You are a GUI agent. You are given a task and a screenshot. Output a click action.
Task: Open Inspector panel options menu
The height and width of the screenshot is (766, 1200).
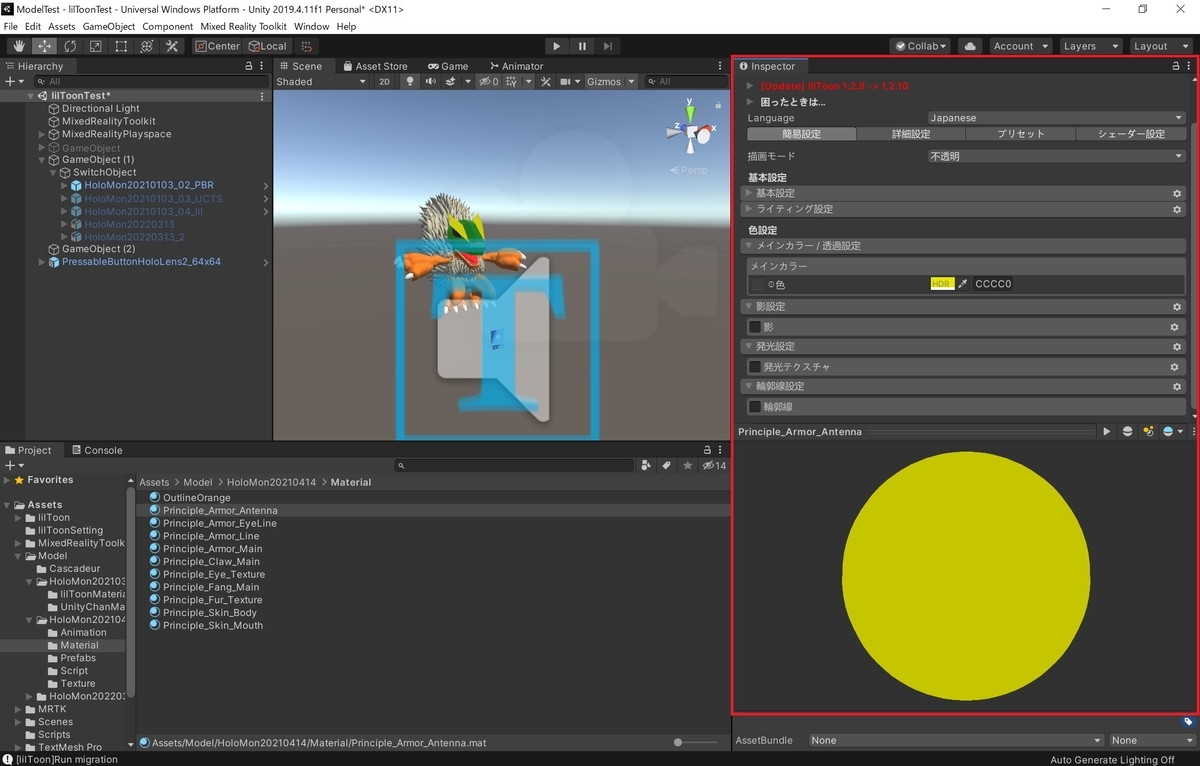tap(1190, 66)
